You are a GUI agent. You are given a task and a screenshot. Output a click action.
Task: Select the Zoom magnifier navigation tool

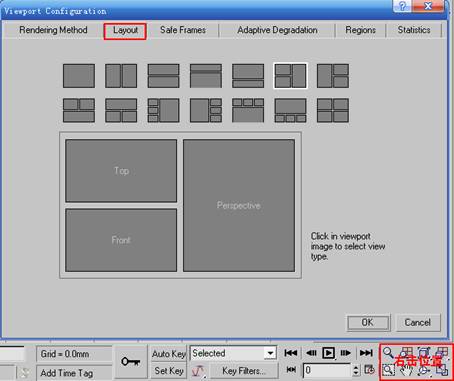click(388, 352)
